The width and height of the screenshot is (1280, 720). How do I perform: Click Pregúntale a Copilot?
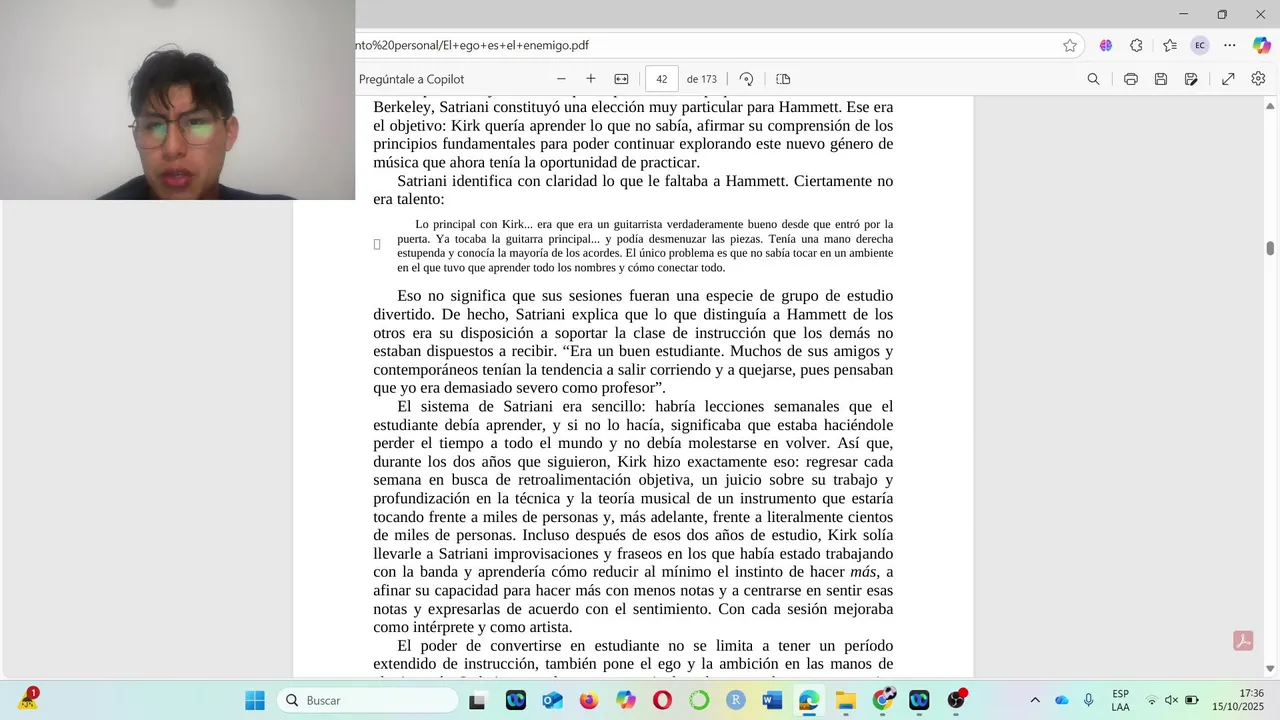point(411,79)
